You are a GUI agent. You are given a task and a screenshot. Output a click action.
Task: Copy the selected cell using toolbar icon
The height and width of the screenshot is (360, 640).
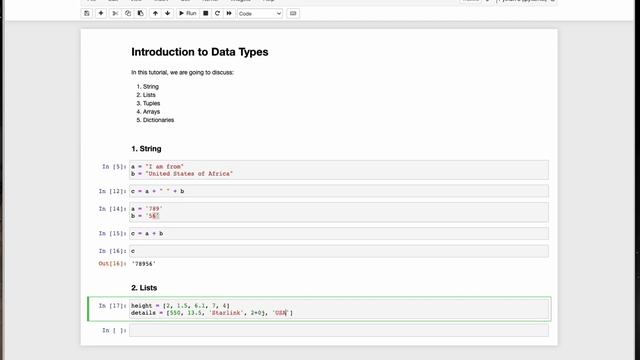(128, 13)
